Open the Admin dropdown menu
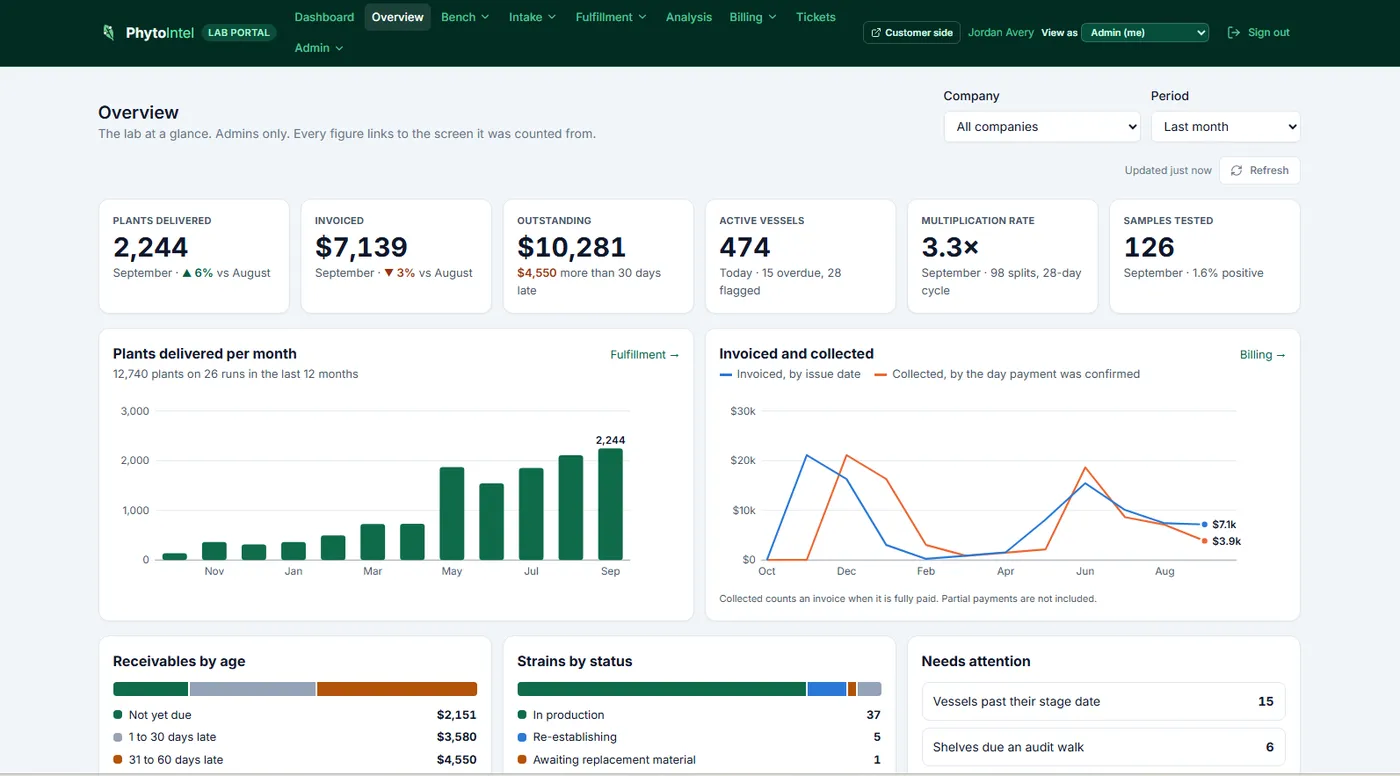The height and width of the screenshot is (776, 1400). coord(319,48)
